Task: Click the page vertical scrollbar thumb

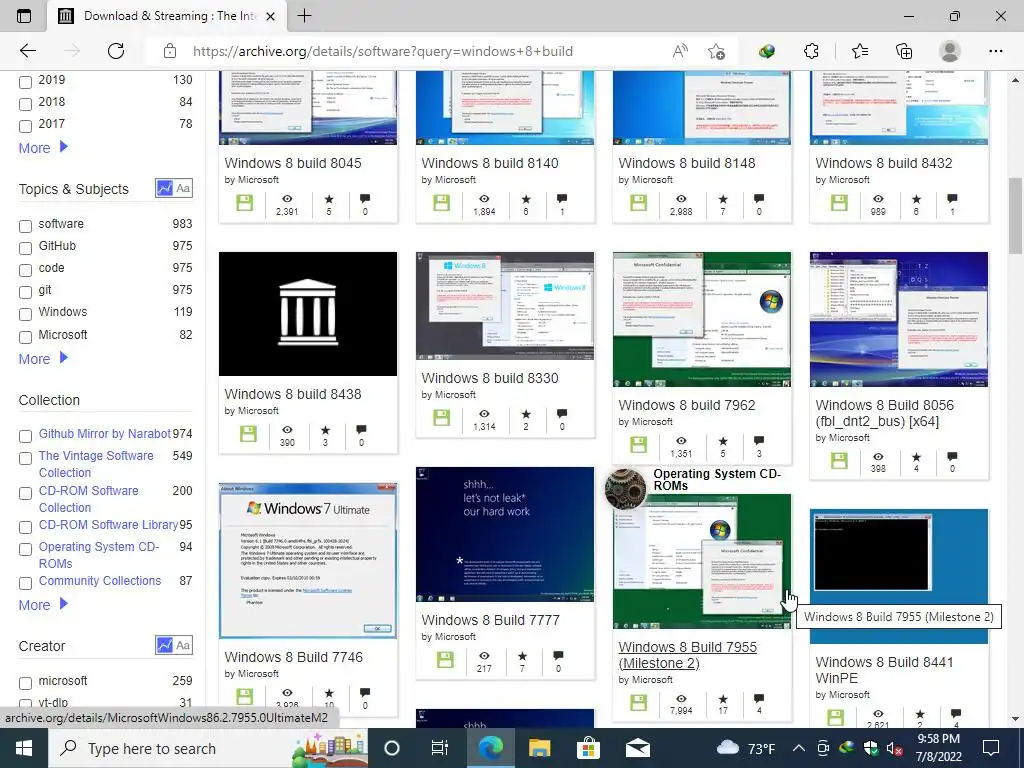Action: (x=1015, y=216)
